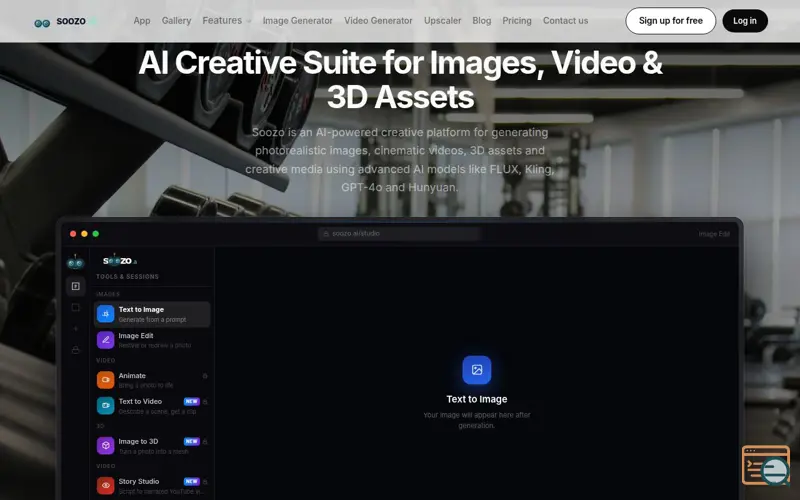Click the NEW badge on Story Studio
The image size is (800, 500).
pyautogui.click(x=192, y=481)
